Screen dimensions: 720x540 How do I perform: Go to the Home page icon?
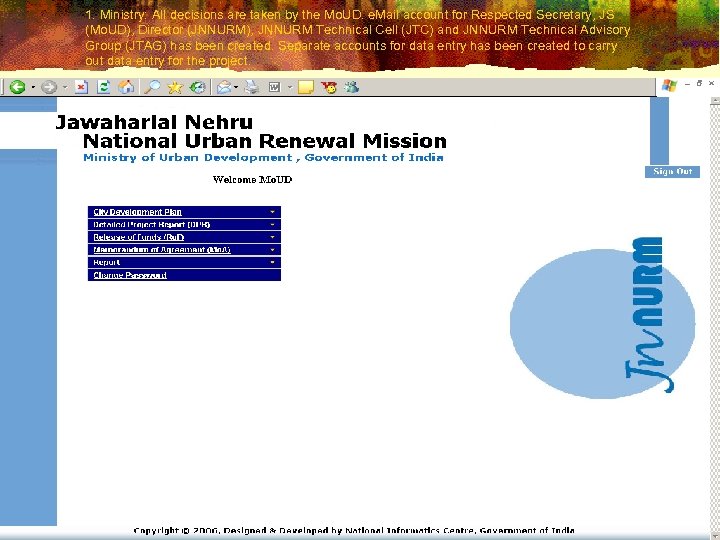click(x=126, y=87)
